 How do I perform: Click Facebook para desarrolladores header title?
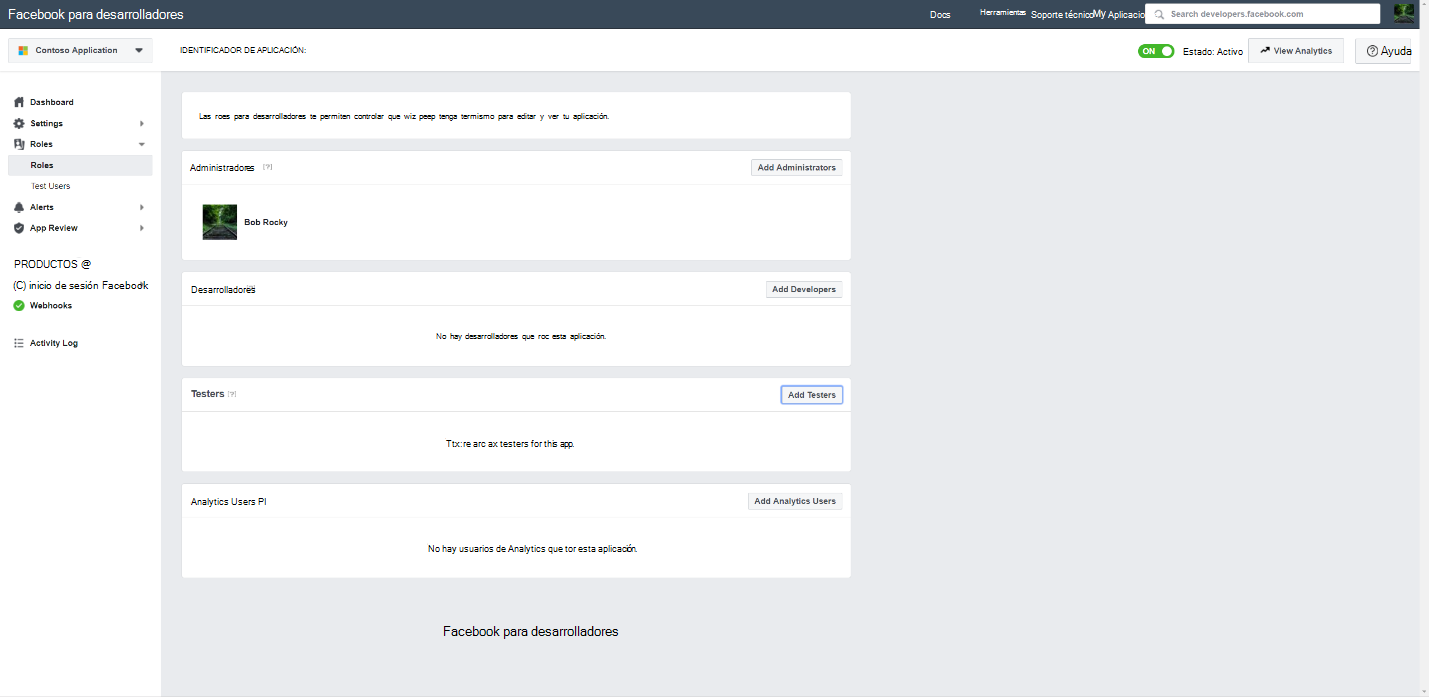(96, 15)
